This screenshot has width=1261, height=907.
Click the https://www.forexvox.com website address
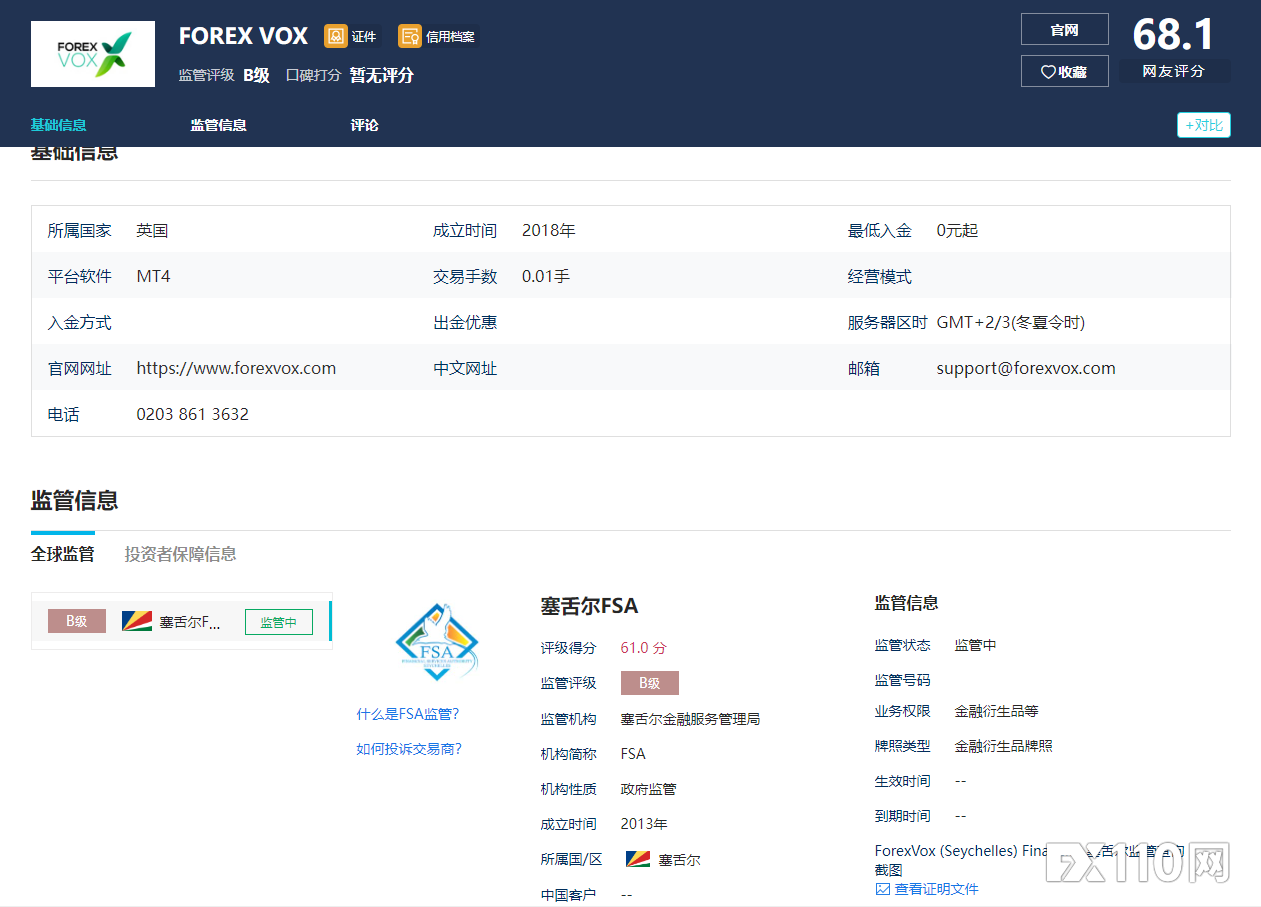click(235, 368)
